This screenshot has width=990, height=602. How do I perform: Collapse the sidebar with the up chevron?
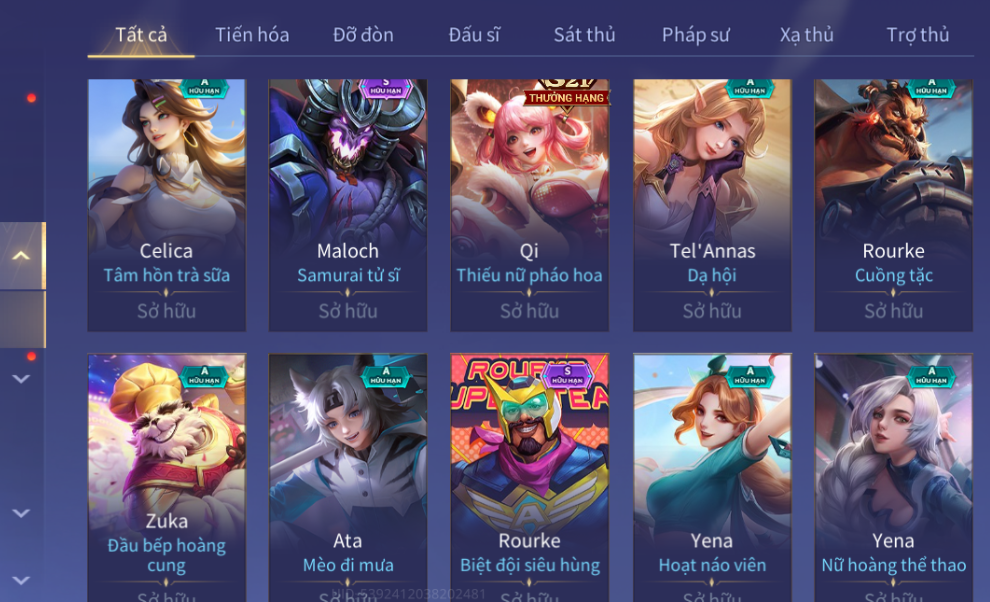coord(21,256)
